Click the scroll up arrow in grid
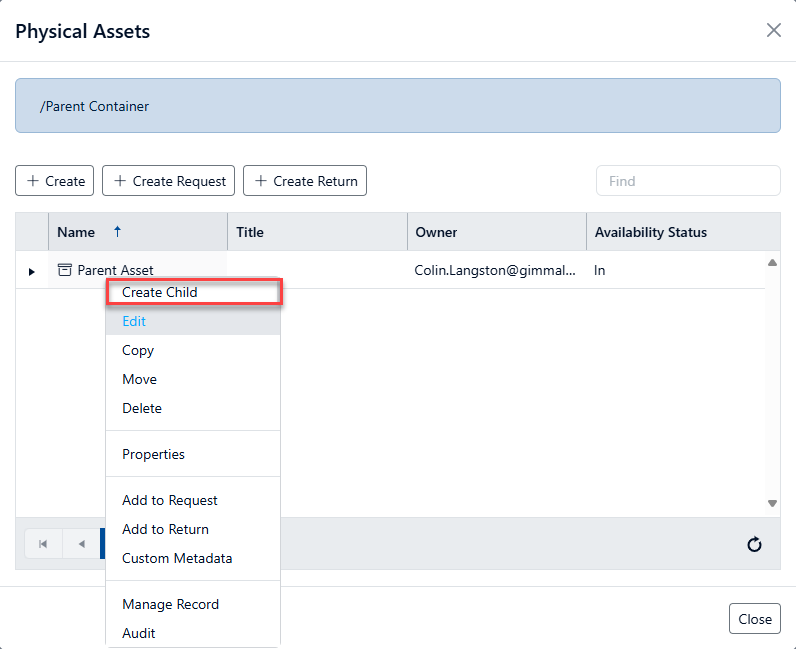Screen dimensions: 796x649 [772, 263]
